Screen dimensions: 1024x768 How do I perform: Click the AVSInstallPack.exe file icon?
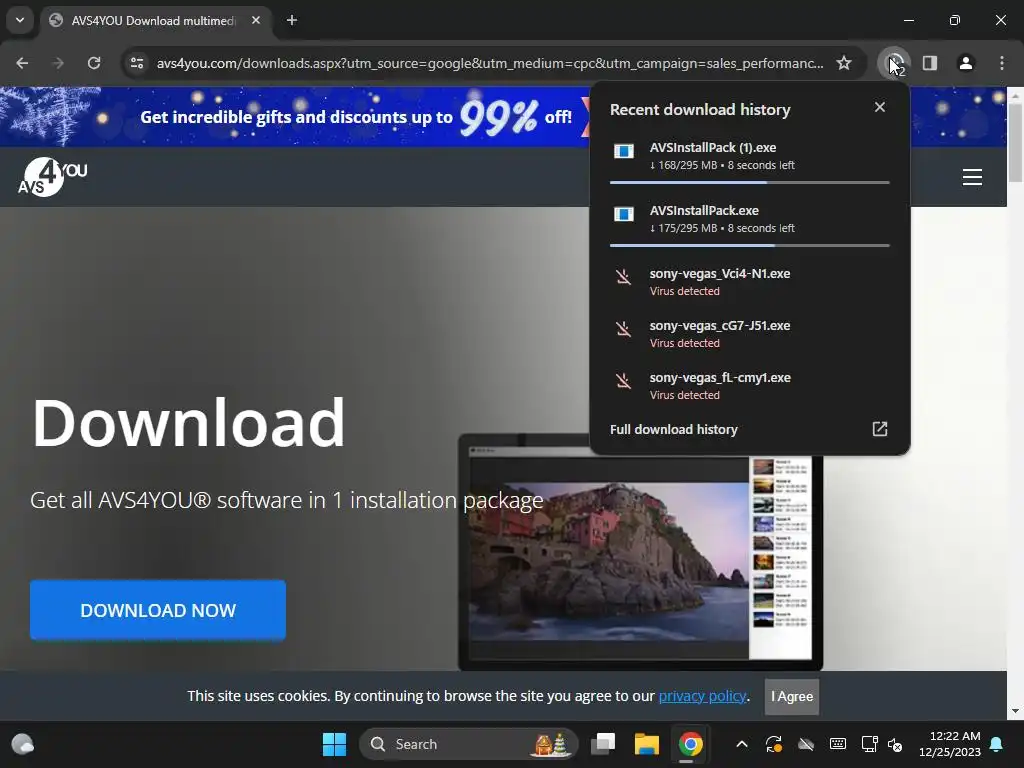pyautogui.click(x=624, y=214)
